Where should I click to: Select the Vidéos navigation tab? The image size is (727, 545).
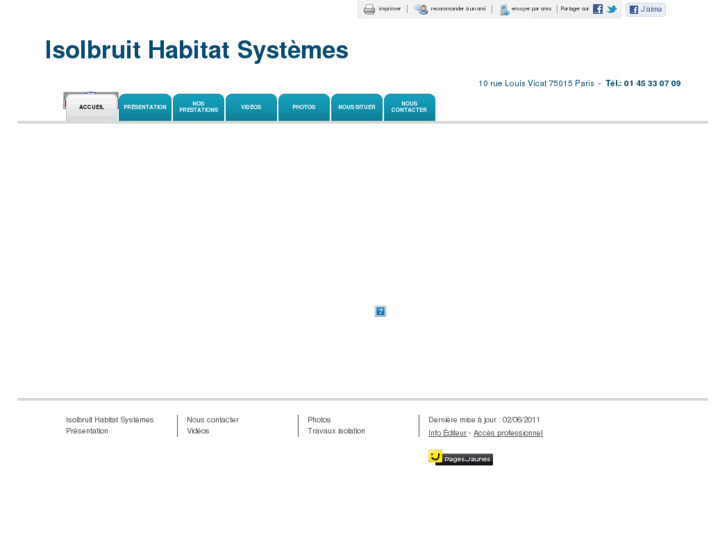[251, 107]
